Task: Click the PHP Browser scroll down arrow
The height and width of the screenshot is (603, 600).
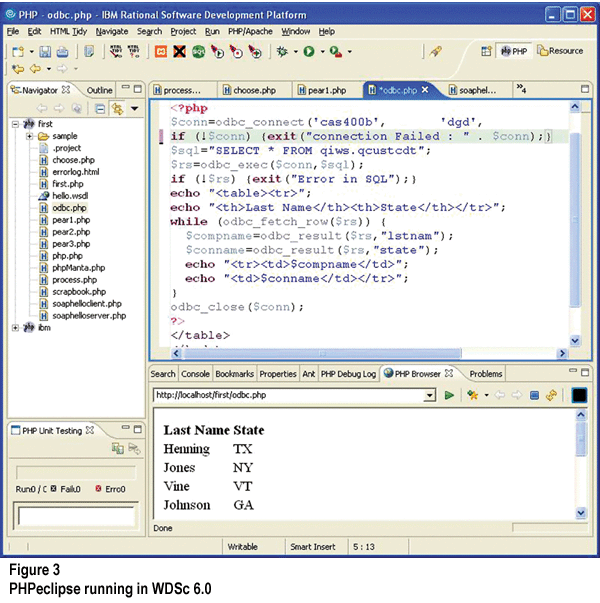Action: click(581, 513)
